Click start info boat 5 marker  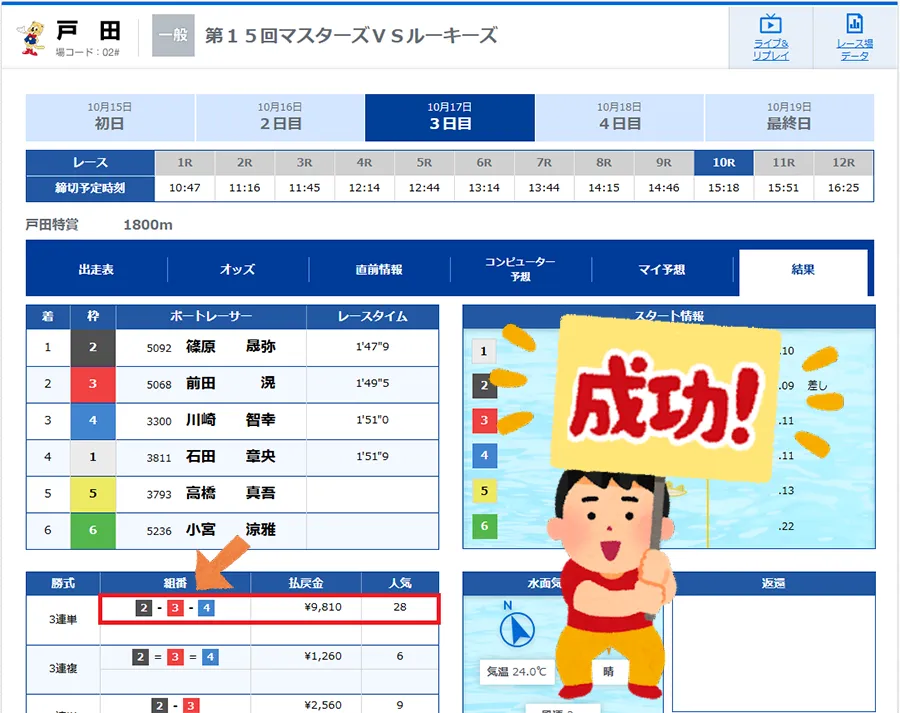tap(484, 491)
